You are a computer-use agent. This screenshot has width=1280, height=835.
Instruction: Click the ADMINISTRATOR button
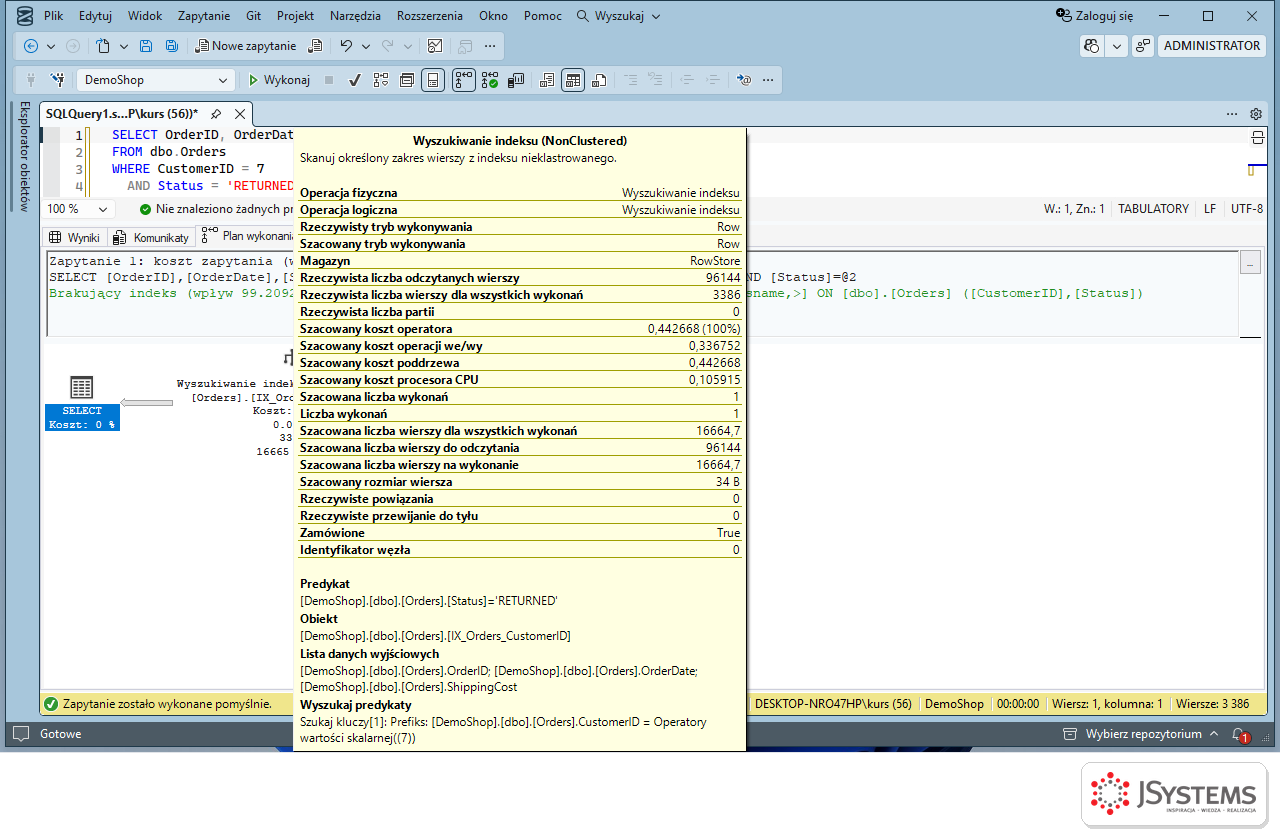(1212, 46)
